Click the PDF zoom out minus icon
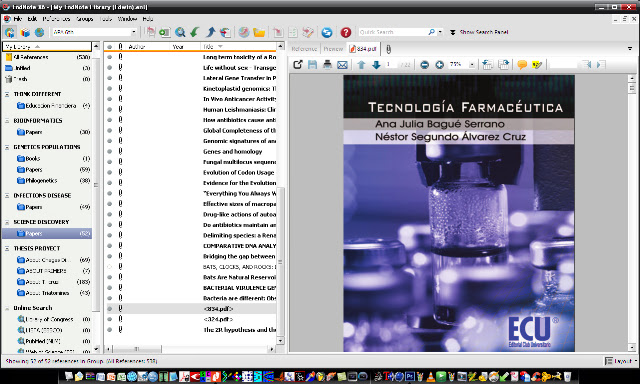Viewport: 640px width, 384px height. coord(424,64)
